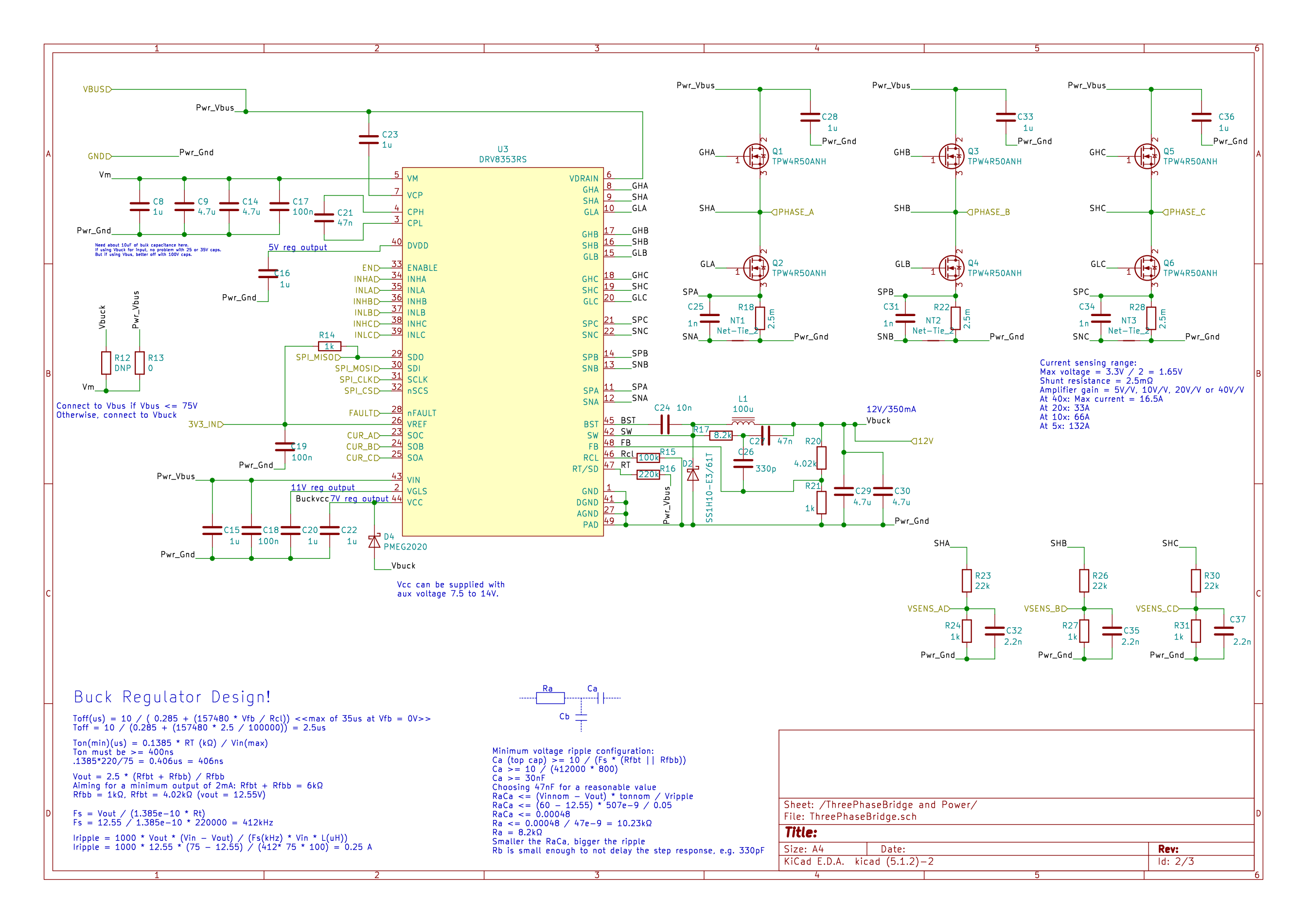Click the D4 PMEG2020 diode symbol
Screen dimensions: 1307x924
click(374, 541)
